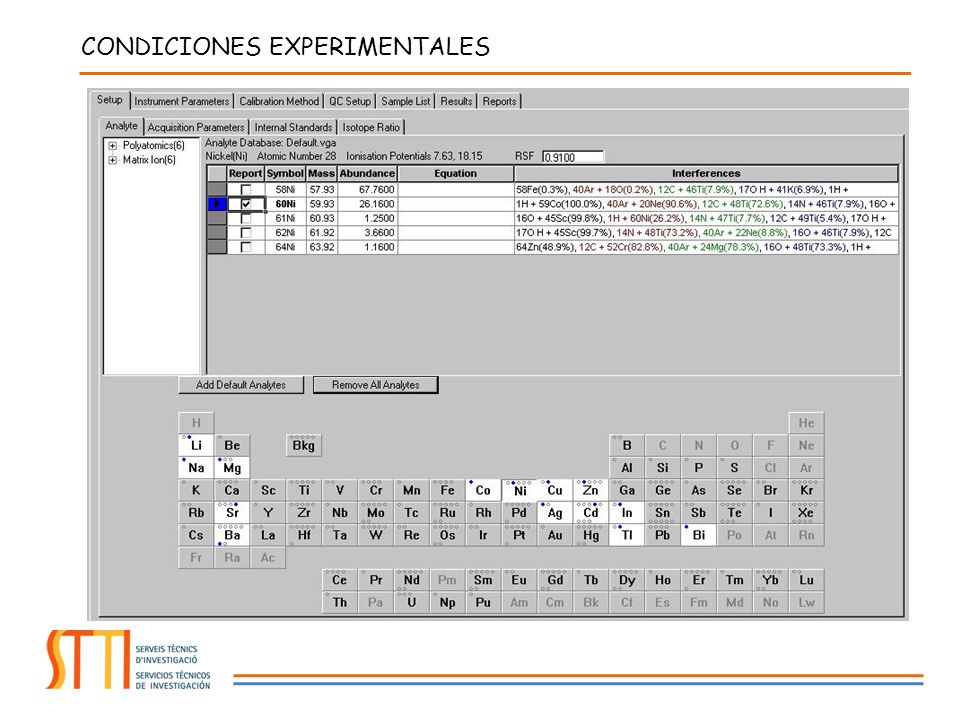960x720 pixels.
Task: Select the Se element button
Action: pyautogui.click(x=734, y=490)
